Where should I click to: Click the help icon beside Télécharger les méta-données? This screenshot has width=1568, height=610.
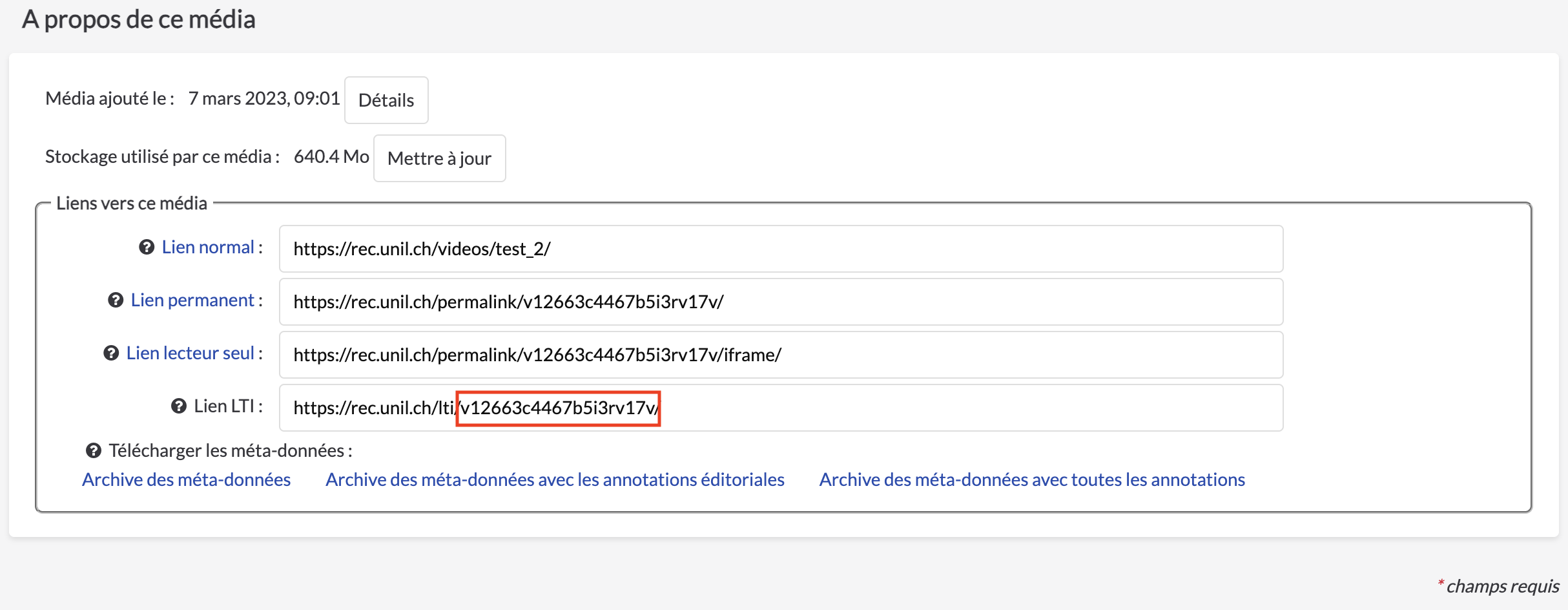(x=94, y=451)
